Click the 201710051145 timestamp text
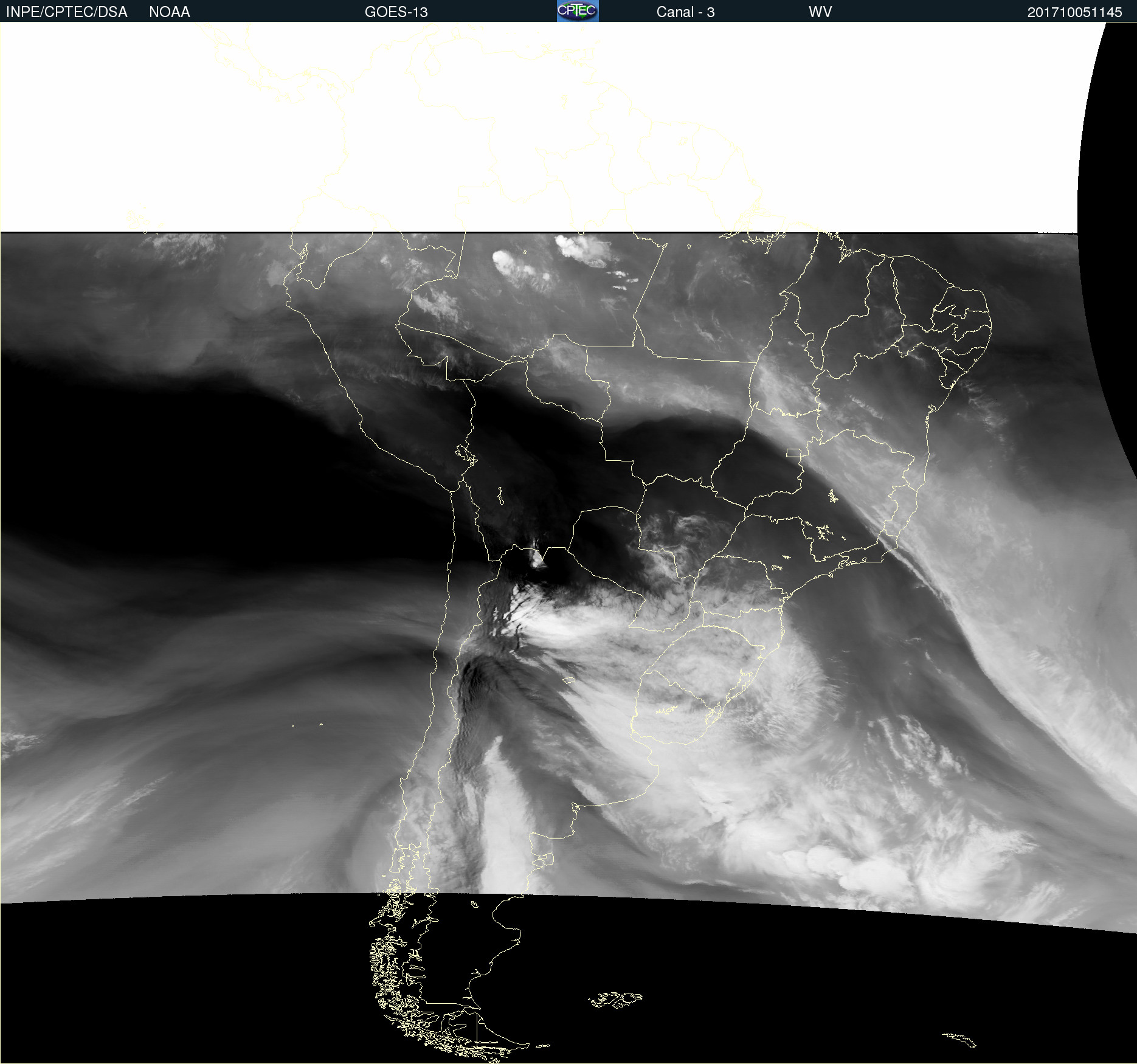1137x1064 pixels. click(1075, 12)
